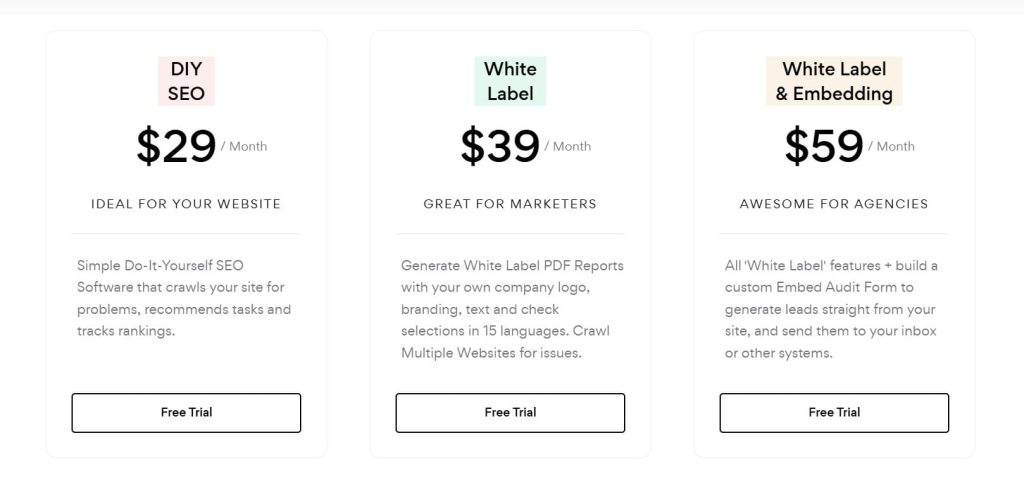The width and height of the screenshot is (1024, 488).
Task: Start the Free Trial for White Label & Embedding
Action: click(834, 412)
